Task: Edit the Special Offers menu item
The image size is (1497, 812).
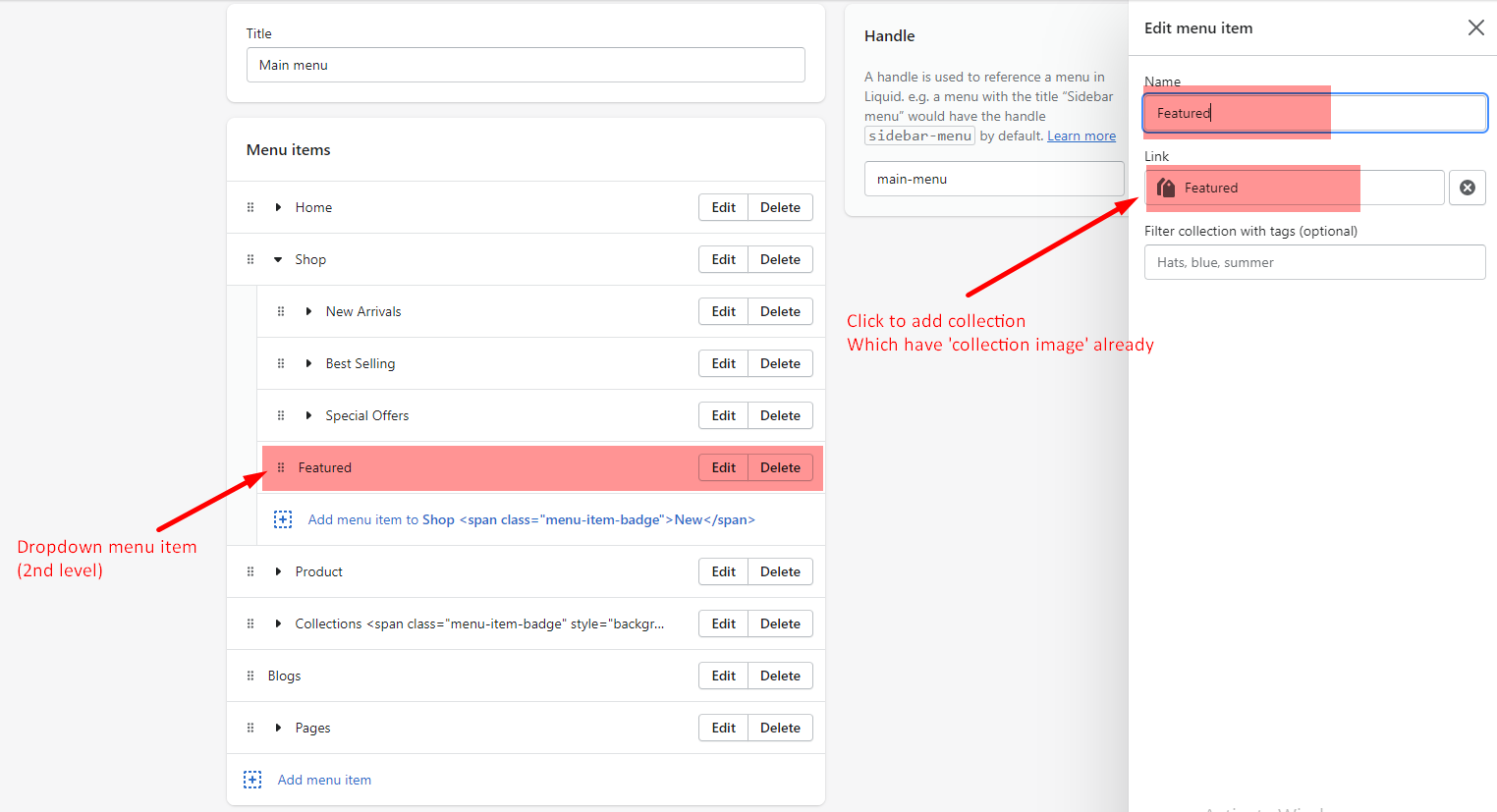Action: click(x=723, y=415)
